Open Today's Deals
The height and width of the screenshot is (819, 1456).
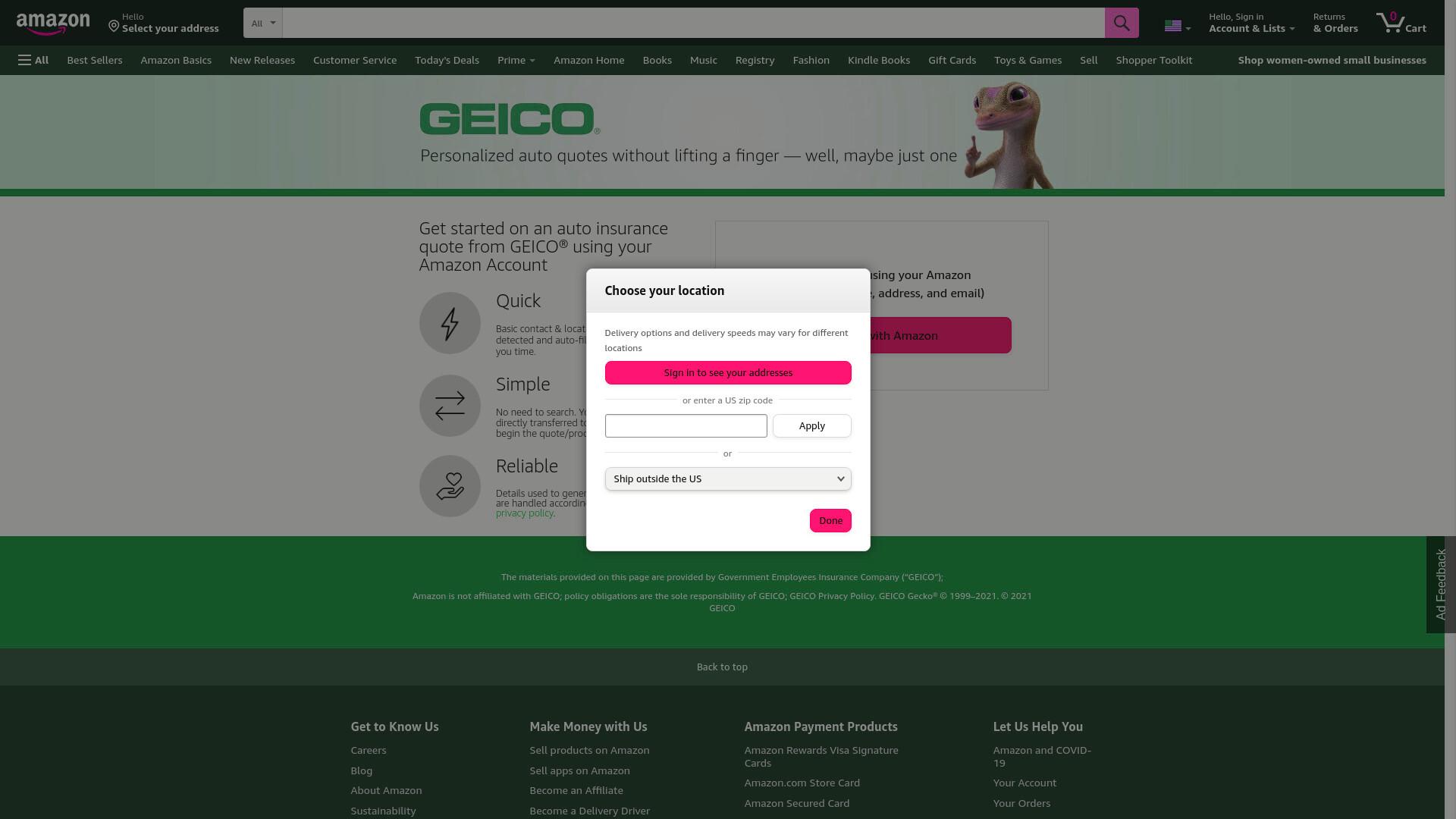[x=447, y=60]
